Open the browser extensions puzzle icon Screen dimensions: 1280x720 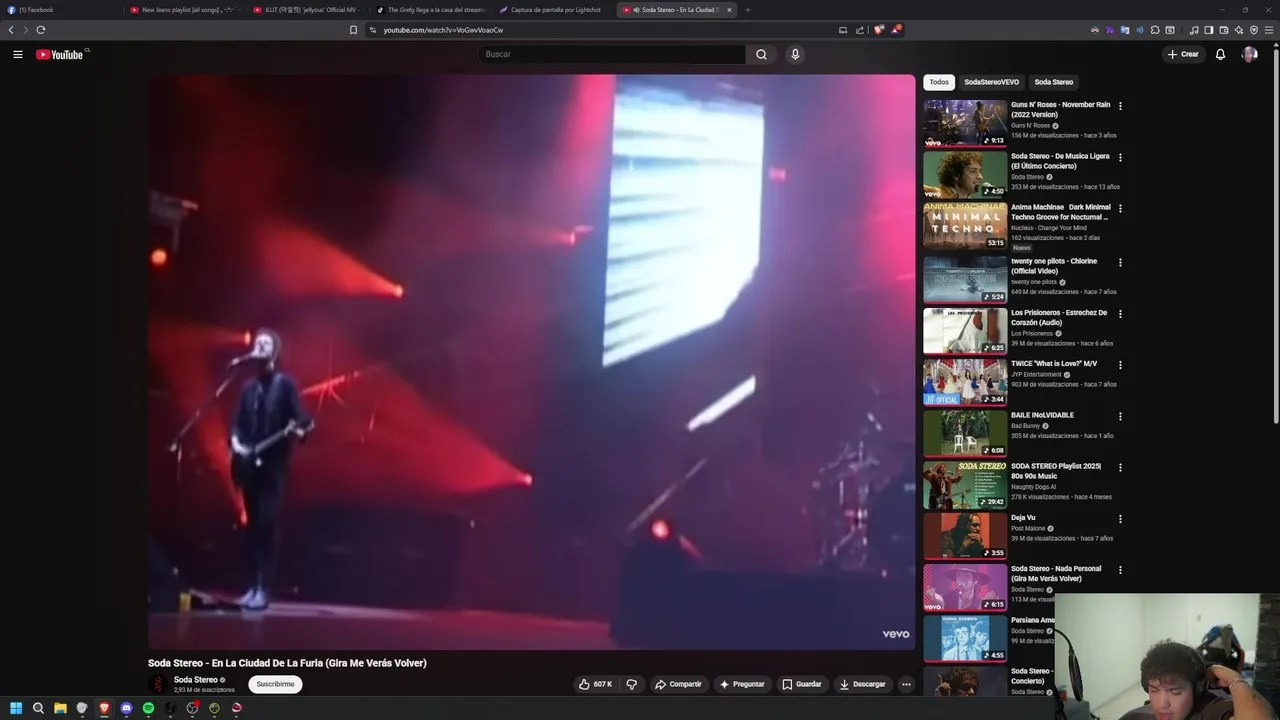click(1155, 30)
